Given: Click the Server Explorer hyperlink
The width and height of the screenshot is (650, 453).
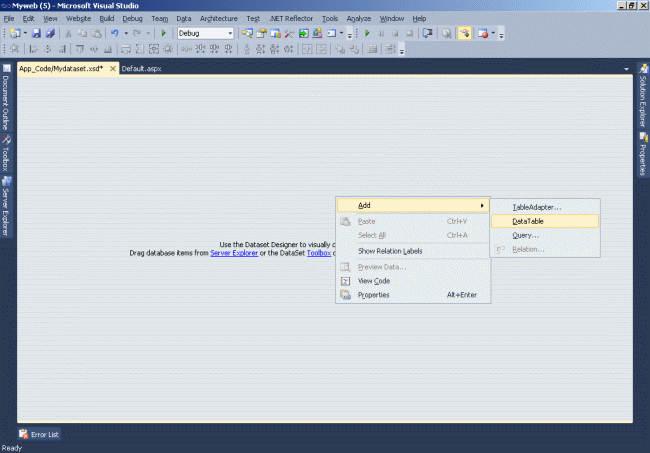Looking at the screenshot, I should 234,253.
